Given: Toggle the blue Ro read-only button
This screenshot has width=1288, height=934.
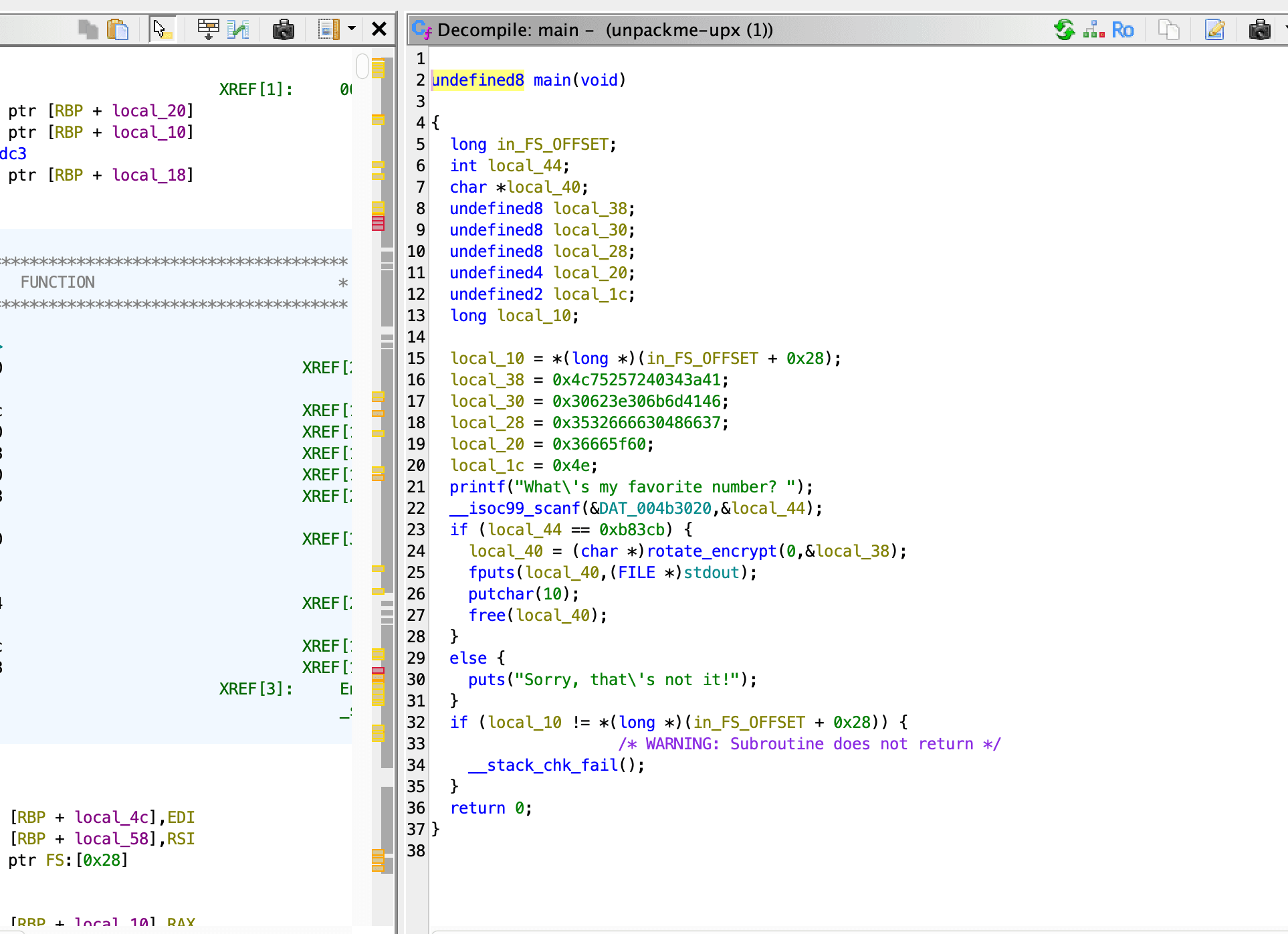Looking at the screenshot, I should point(1123,30).
